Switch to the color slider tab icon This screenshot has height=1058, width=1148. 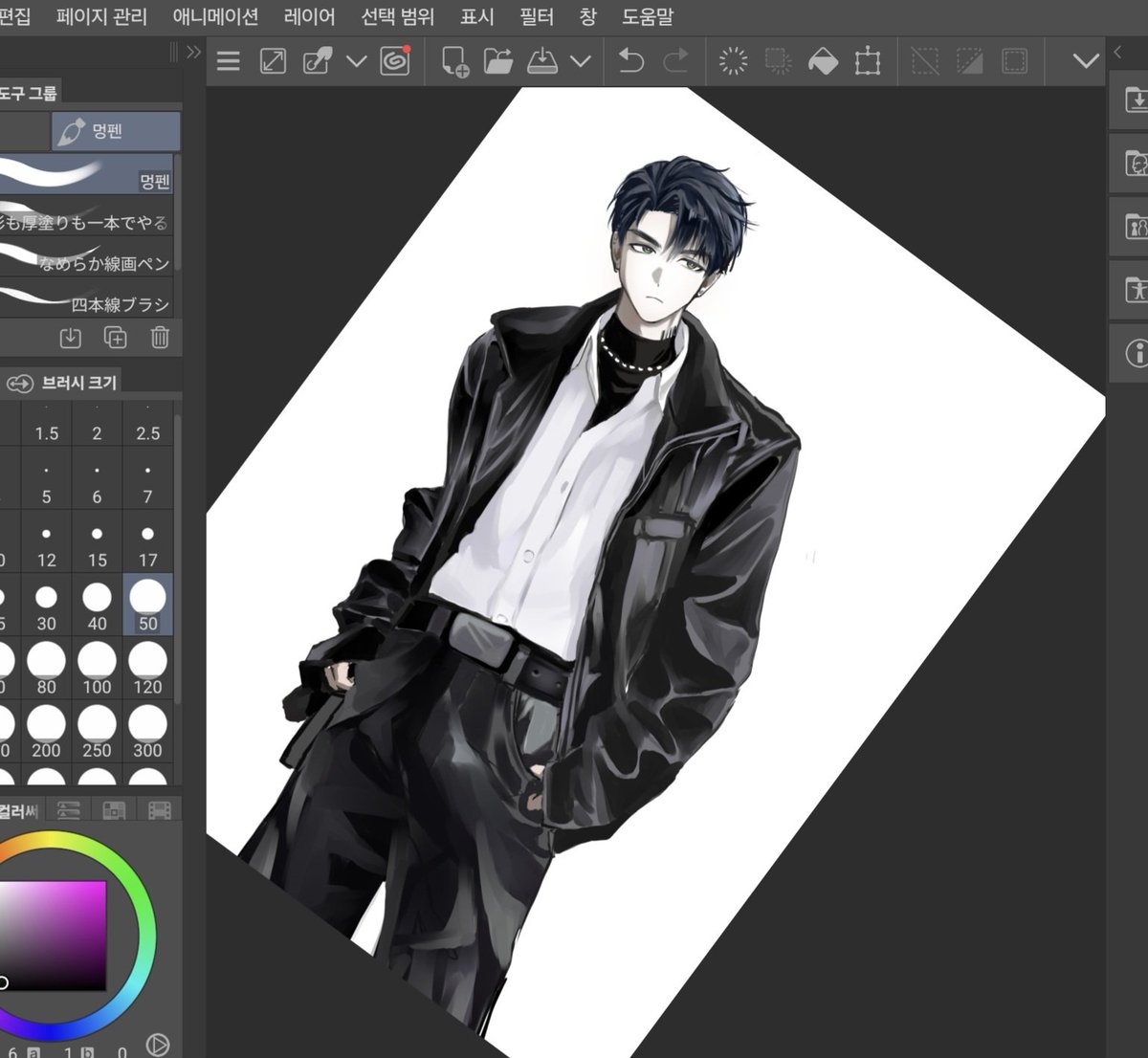tap(69, 811)
